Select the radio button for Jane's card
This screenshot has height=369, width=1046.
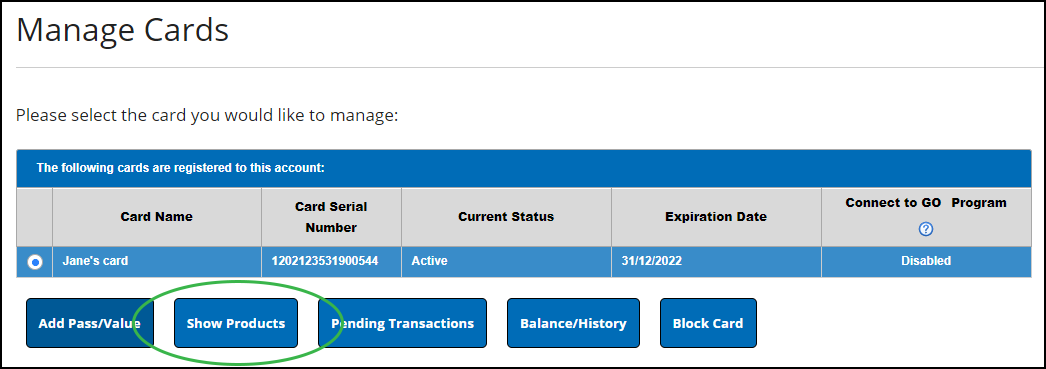tap(35, 262)
